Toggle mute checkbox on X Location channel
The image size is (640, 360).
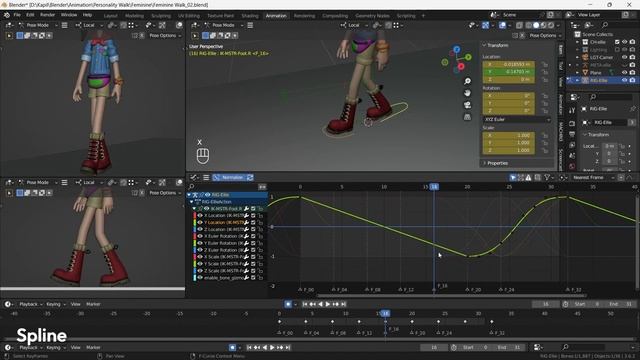[x=253, y=216]
